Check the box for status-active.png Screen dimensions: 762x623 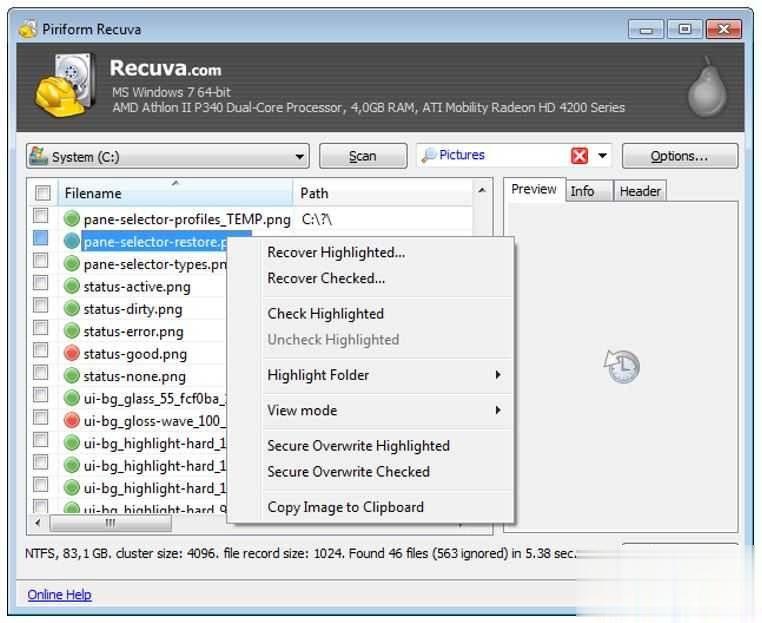[x=40, y=282]
